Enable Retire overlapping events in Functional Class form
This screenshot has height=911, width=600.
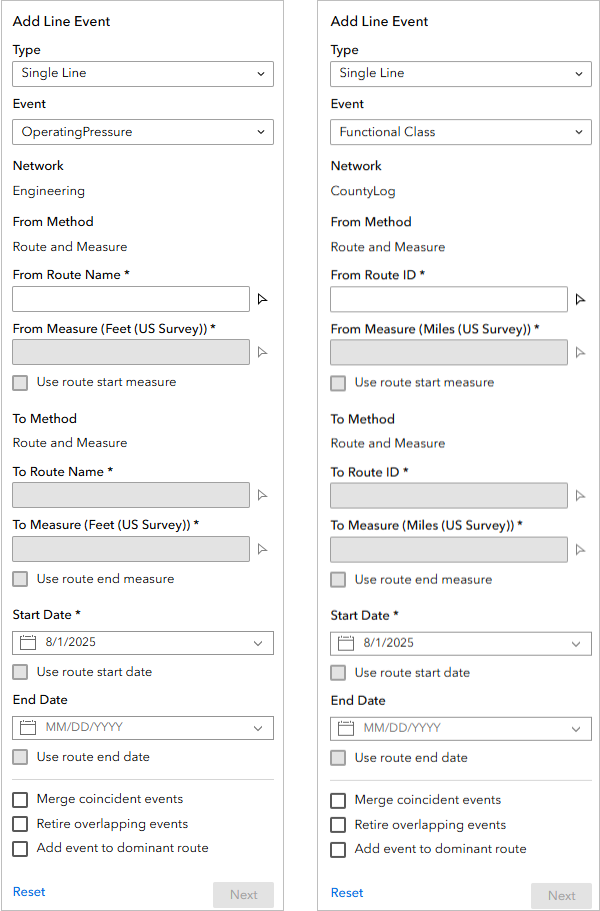(337, 826)
